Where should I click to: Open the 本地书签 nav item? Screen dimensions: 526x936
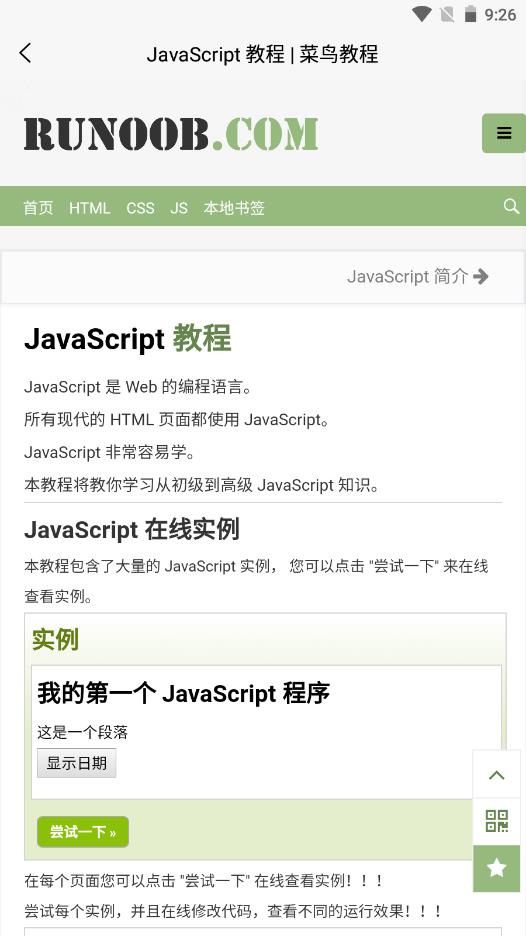coord(233,208)
